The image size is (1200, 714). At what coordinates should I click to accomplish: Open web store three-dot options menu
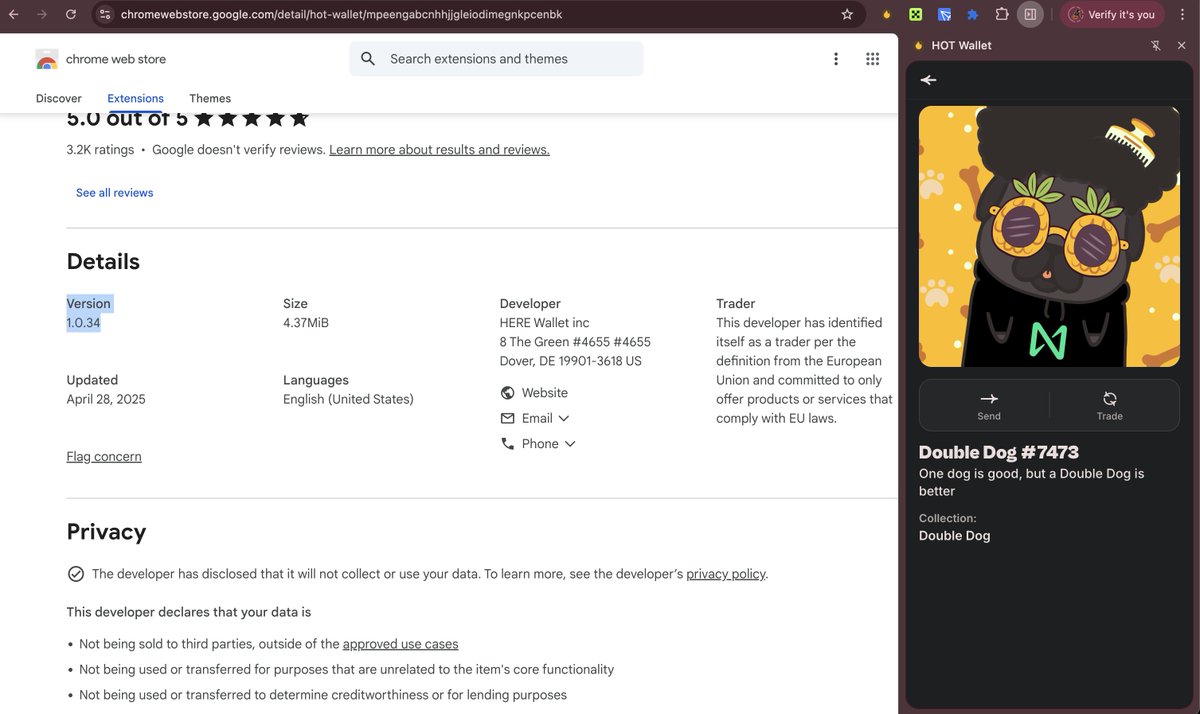[836, 59]
